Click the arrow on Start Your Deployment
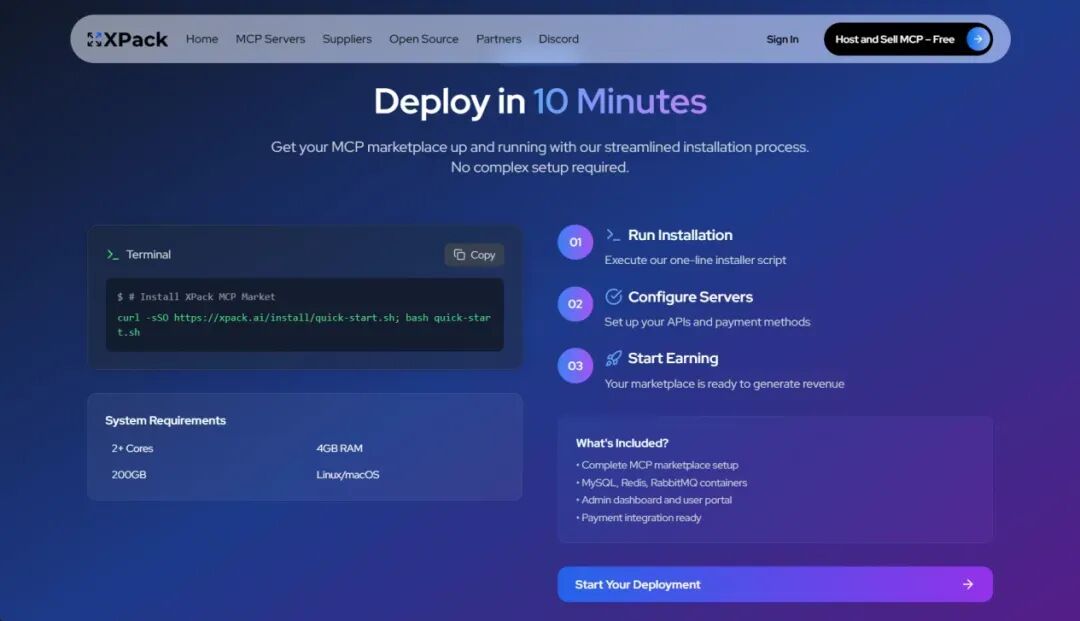Image resolution: width=1080 pixels, height=621 pixels. [968, 585]
